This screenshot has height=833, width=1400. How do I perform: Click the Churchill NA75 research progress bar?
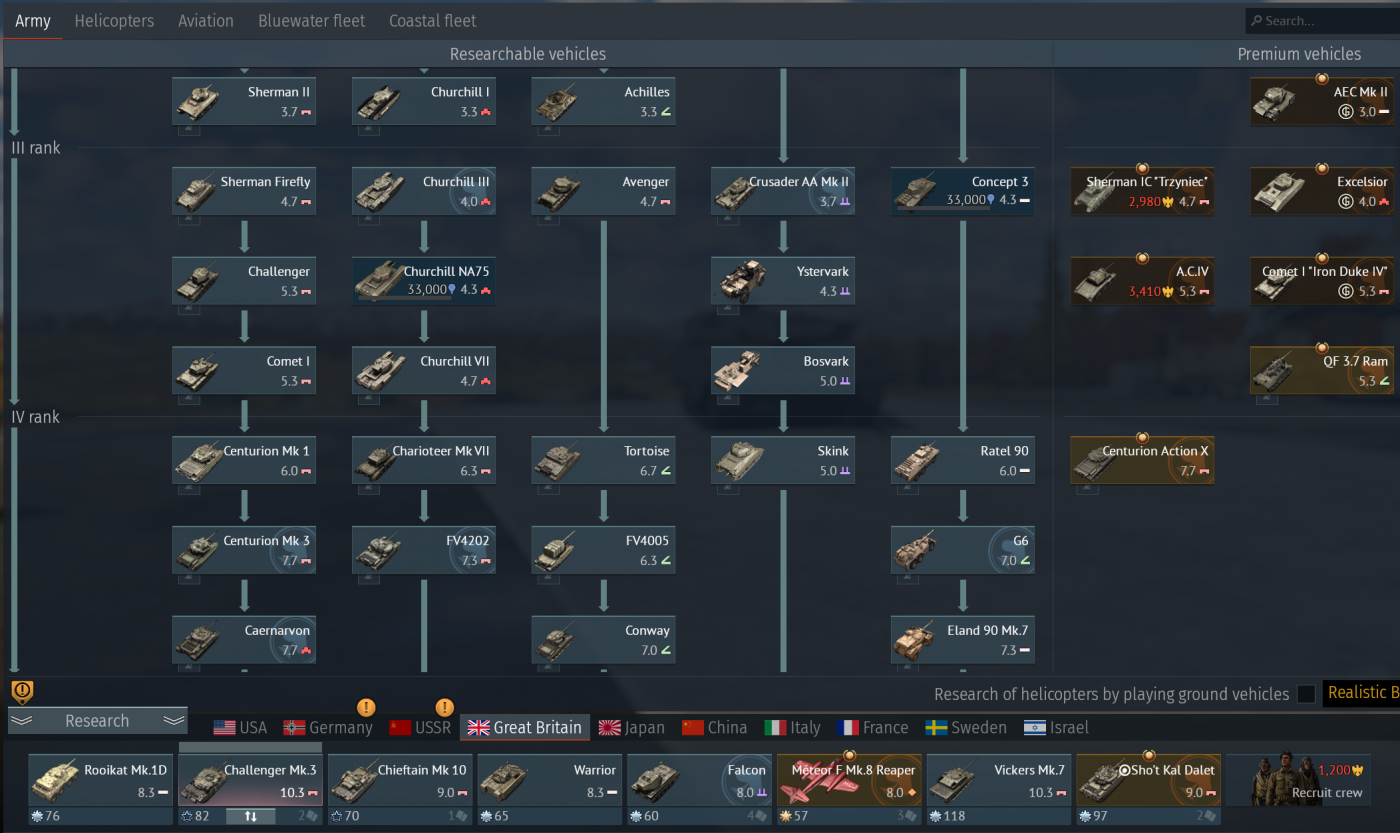[404, 299]
